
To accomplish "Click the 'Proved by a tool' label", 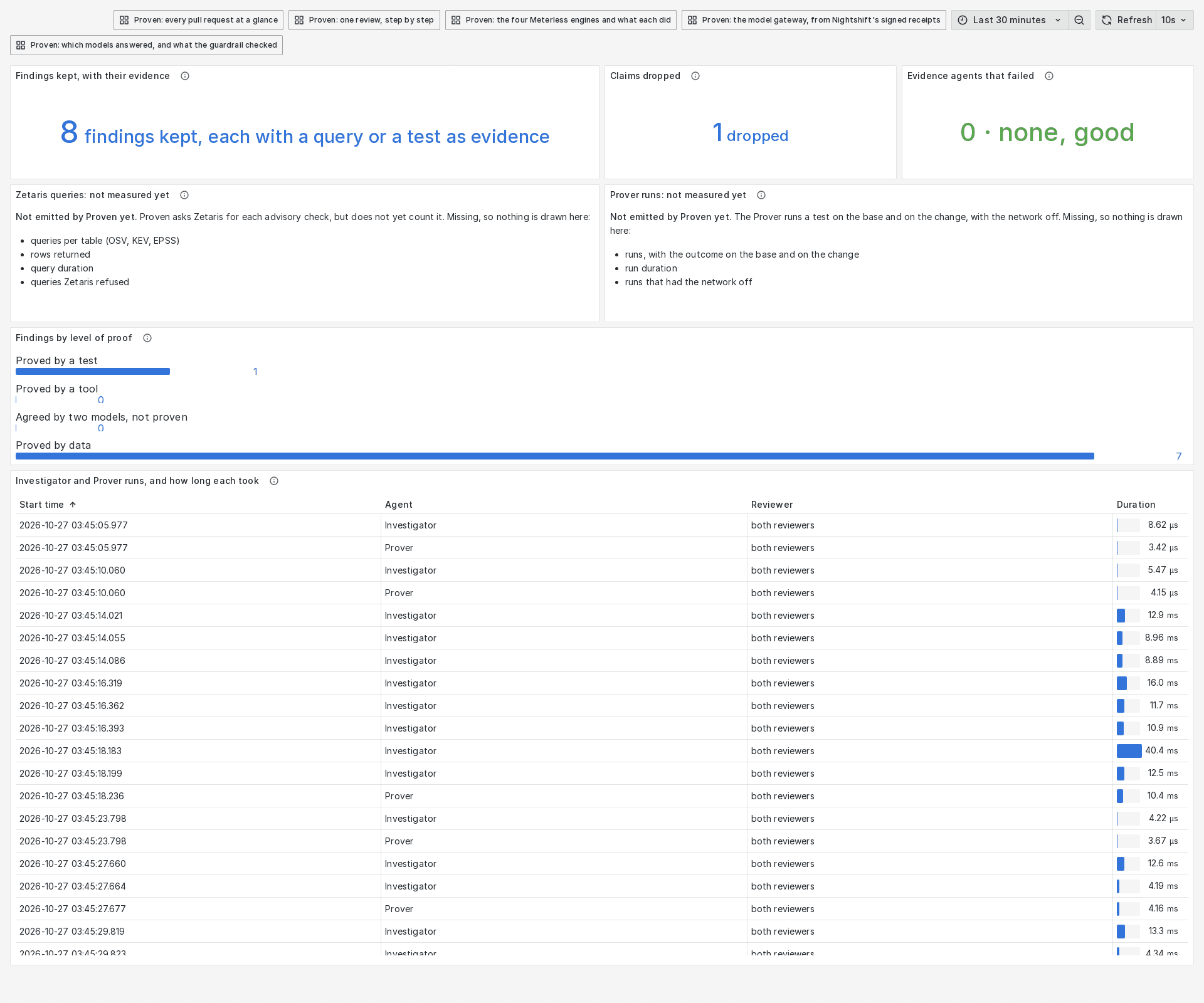I will coord(57,389).
